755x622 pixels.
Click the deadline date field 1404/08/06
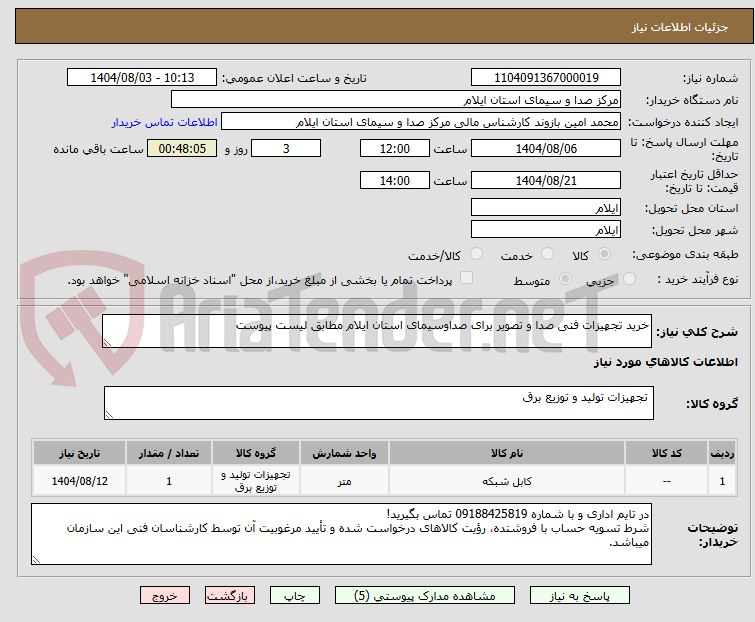(546, 148)
